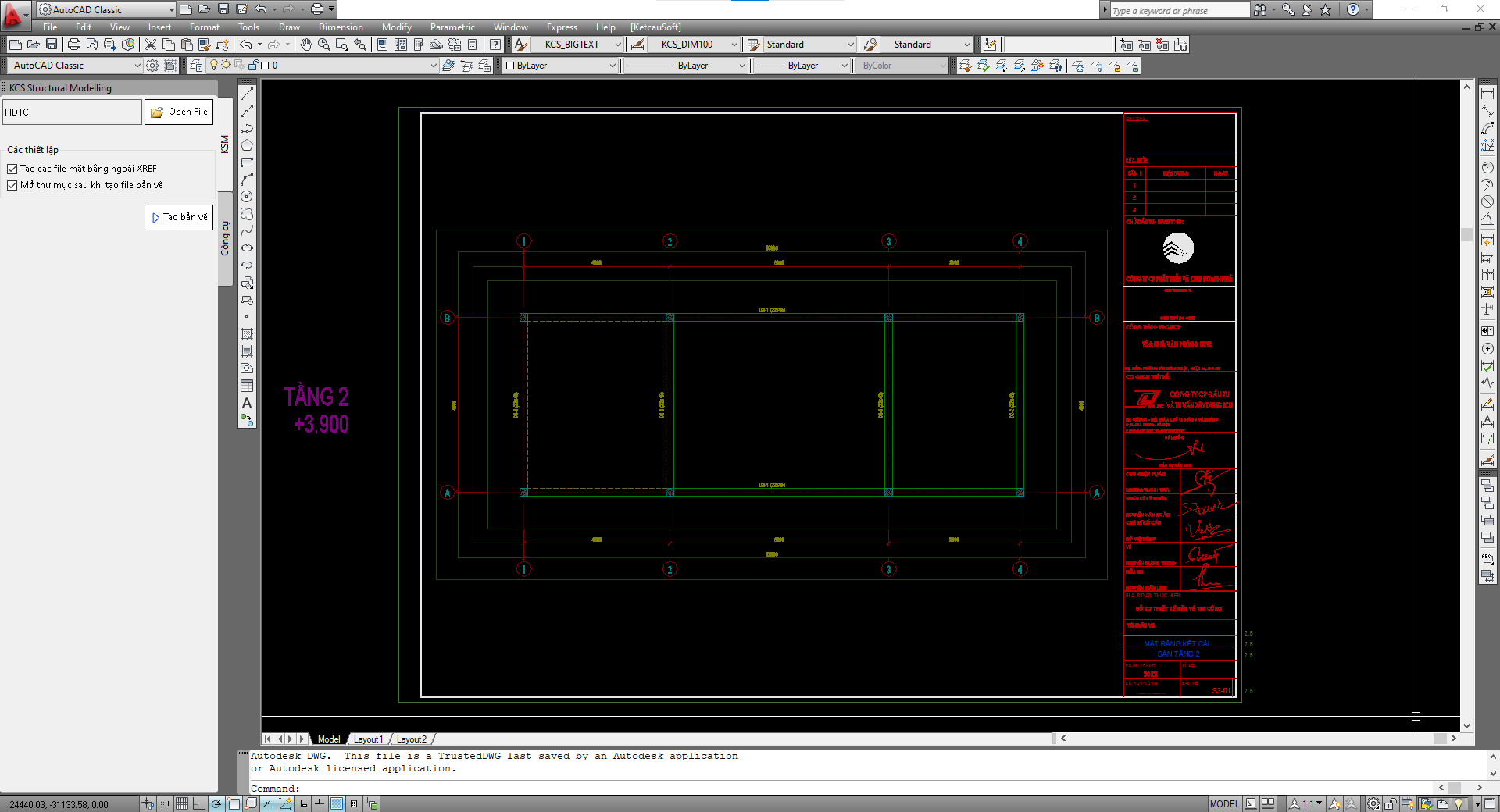Image resolution: width=1500 pixels, height=812 pixels.
Task: Toggle Object Snap in status bar
Action: coord(234,803)
